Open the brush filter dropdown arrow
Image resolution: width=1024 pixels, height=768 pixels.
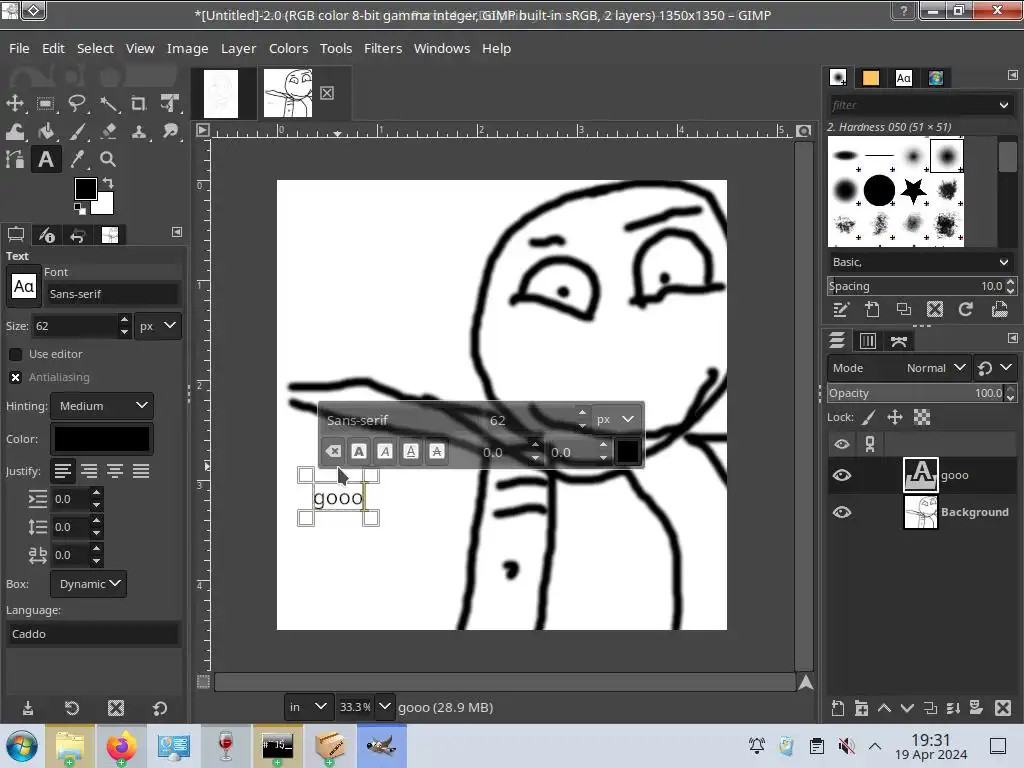[1003, 105]
